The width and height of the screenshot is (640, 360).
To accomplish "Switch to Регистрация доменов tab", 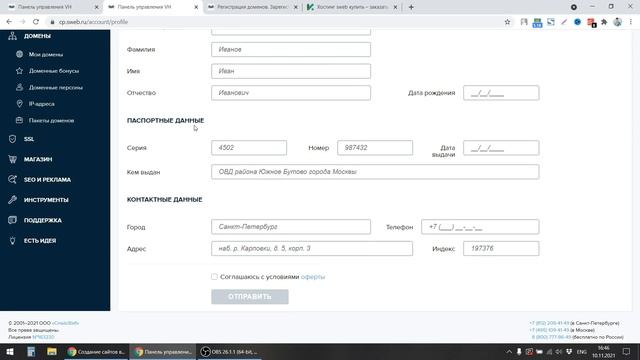I will point(252,7).
